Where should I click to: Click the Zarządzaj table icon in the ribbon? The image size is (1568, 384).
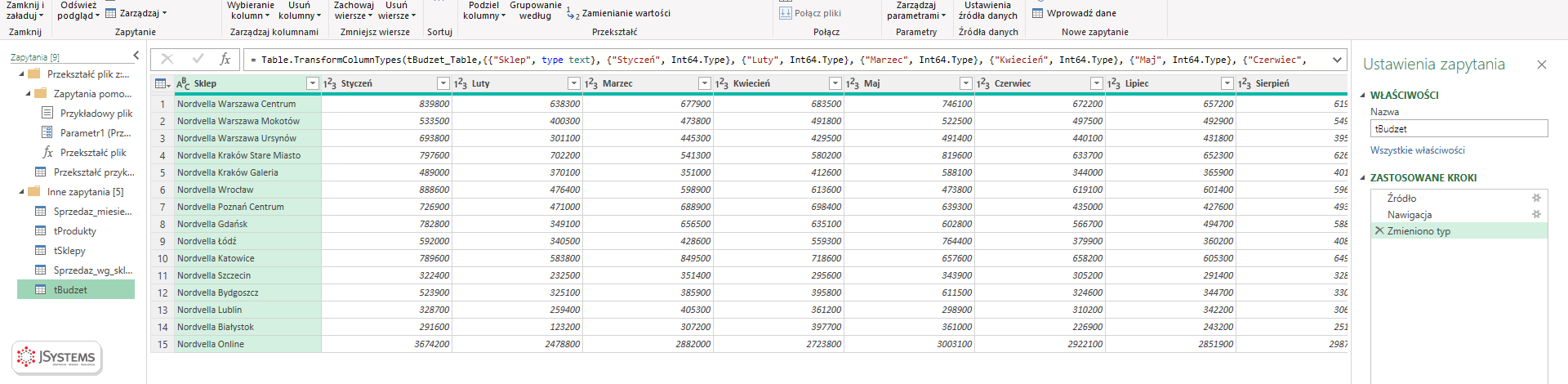(111, 13)
